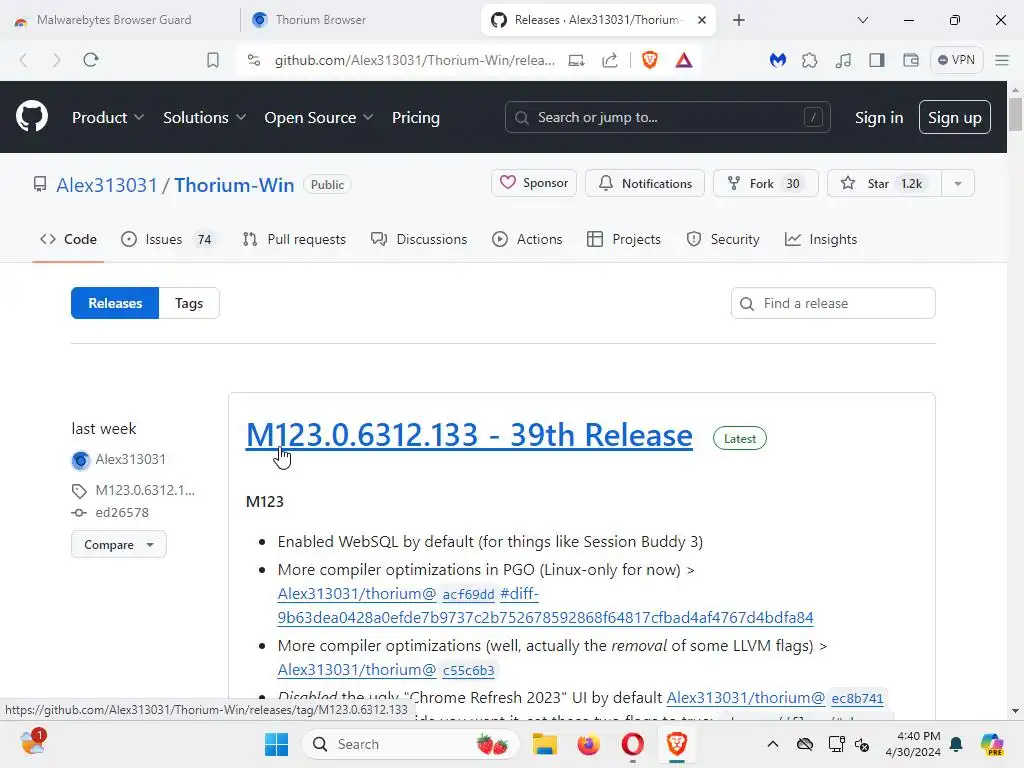This screenshot has height=768, width=1024.
Task: Open the tab search chevron
Action: pos(863,20)
